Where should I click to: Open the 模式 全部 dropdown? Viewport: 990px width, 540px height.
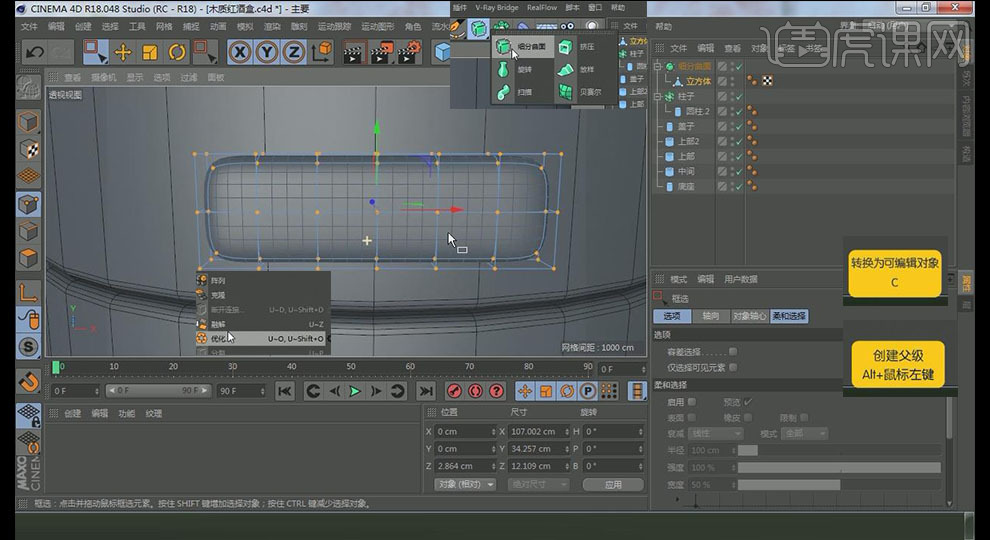click(x=804, y=433)
